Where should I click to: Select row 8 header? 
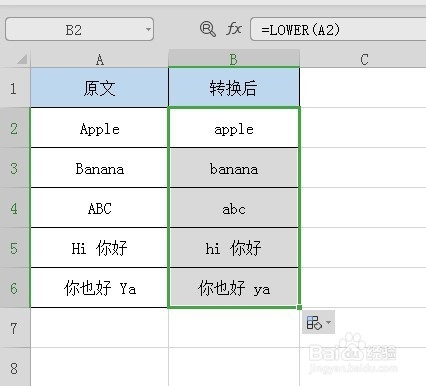(x=15, y=367)
